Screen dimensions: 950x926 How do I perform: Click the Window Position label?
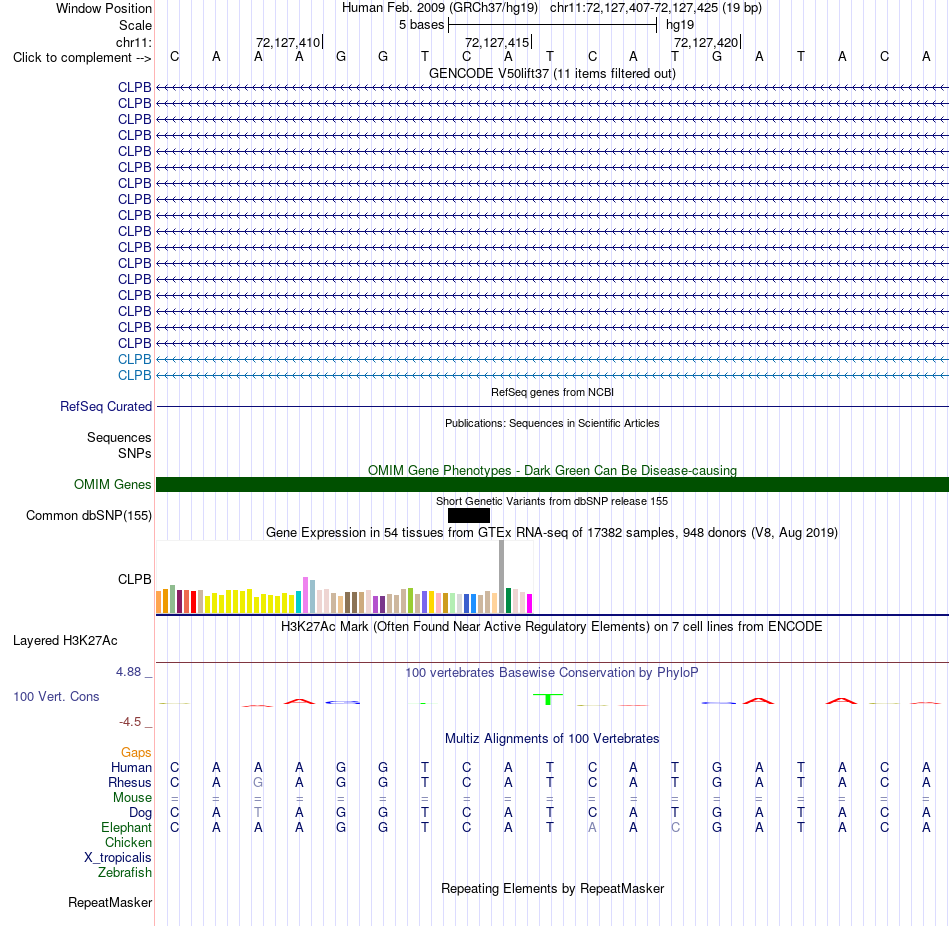point(104,8)
